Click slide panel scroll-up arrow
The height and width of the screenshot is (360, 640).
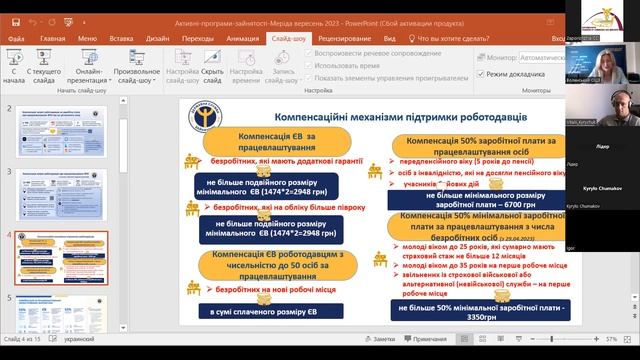[123, 100]
